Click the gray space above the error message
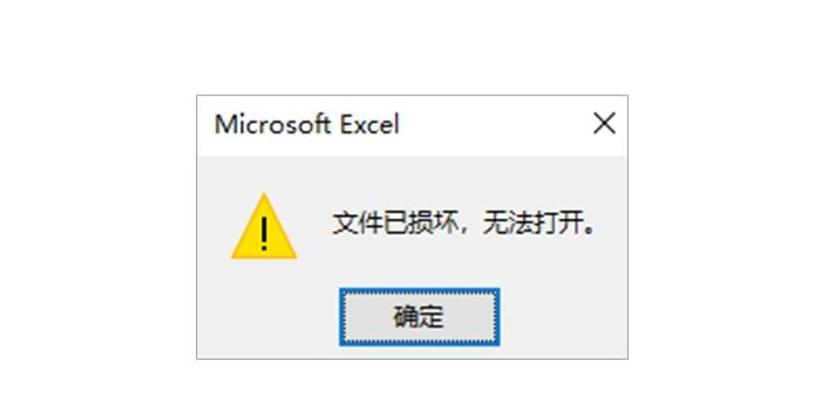This screenshot has width=825, height=415. click(x=465, y=181)
